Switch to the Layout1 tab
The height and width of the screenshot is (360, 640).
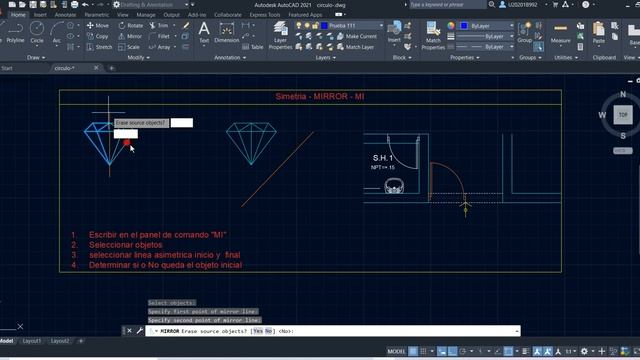click(32, 341)
